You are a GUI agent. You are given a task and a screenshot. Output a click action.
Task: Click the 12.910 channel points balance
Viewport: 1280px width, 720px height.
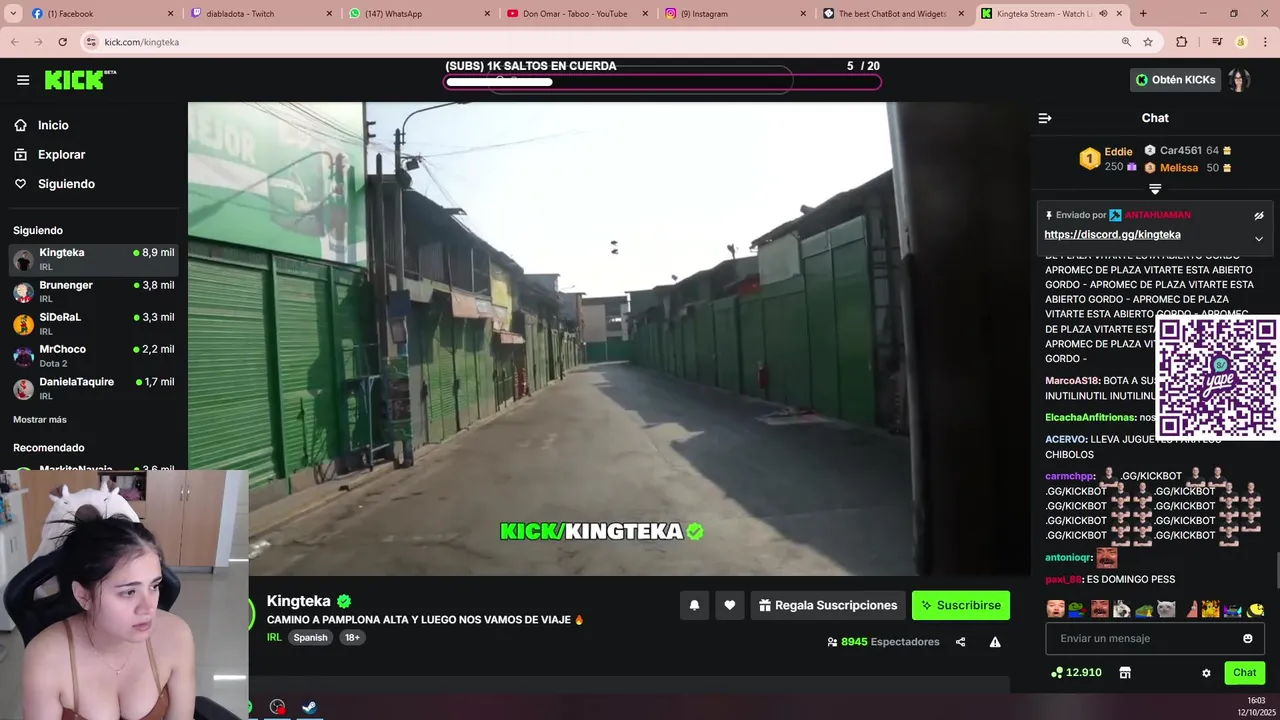(x=1076, y=673)
